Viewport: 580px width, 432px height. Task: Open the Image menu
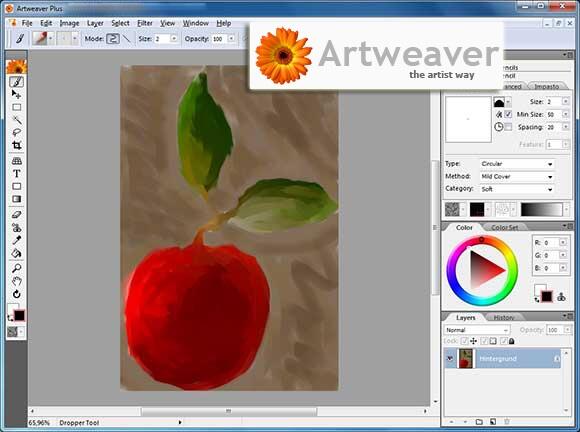(69, 23)
